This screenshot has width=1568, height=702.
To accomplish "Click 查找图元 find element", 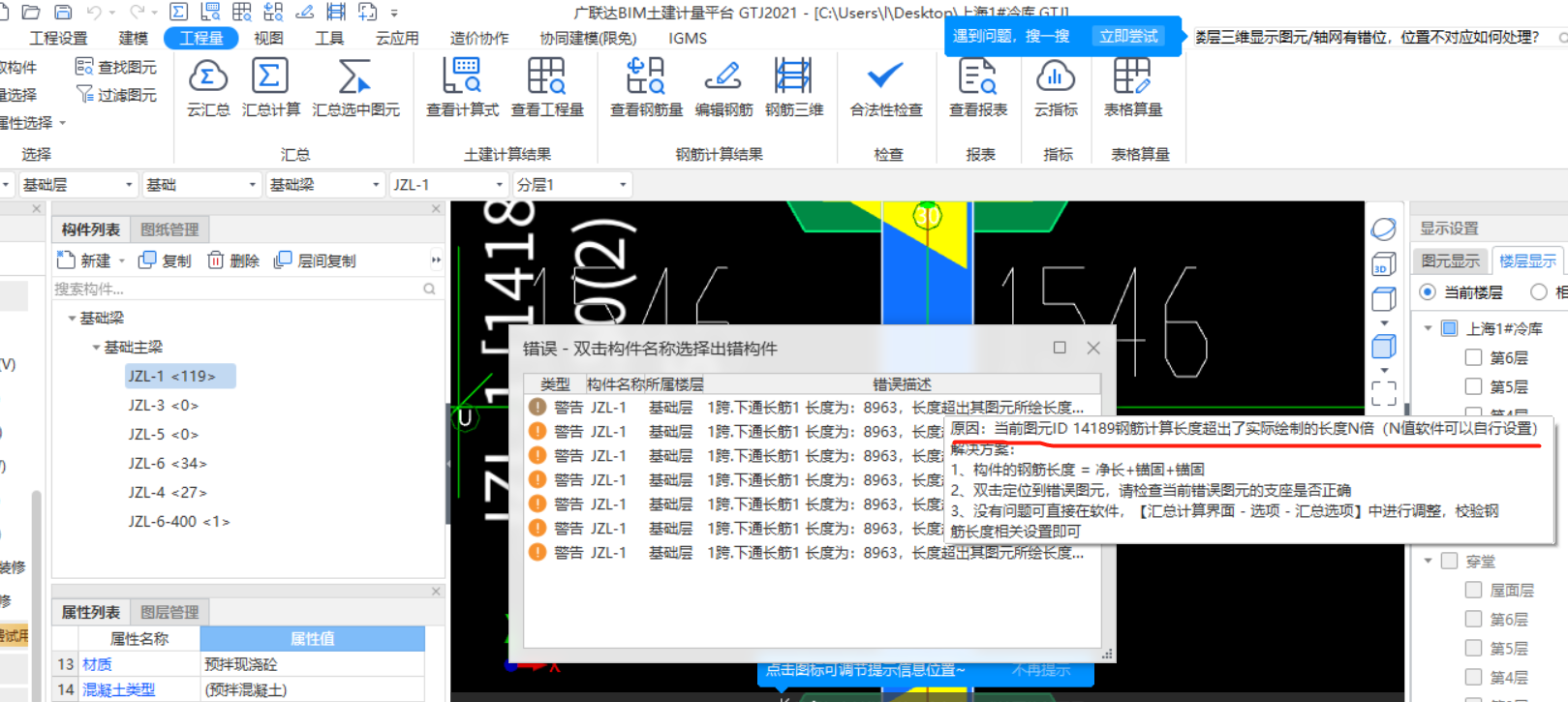I will pyautogui.click(x=116, y=67).
